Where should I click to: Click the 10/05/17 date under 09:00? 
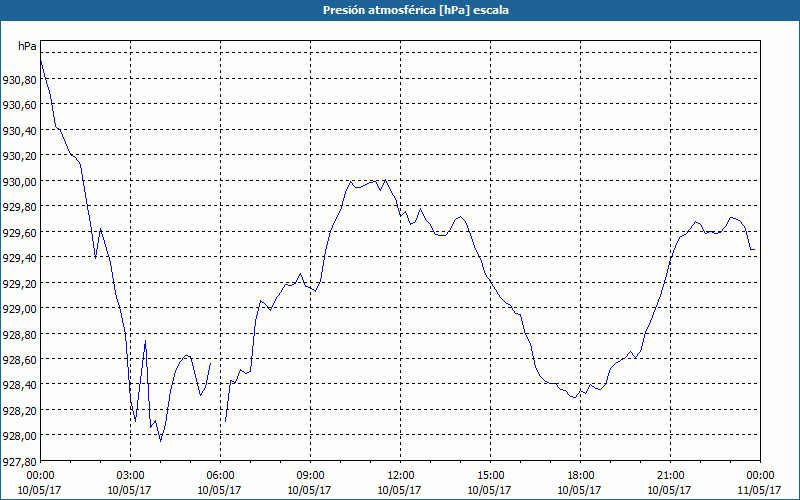pos(310,490)
